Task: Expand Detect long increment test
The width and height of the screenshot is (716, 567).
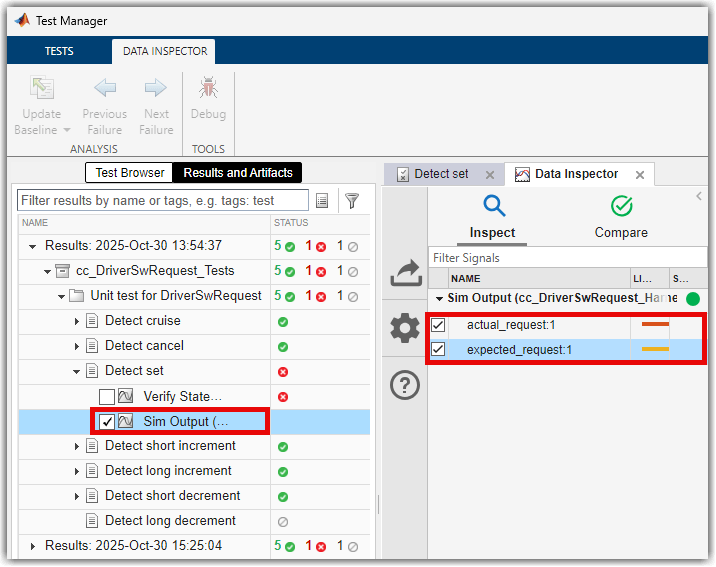Action: [x=76, y=472]
